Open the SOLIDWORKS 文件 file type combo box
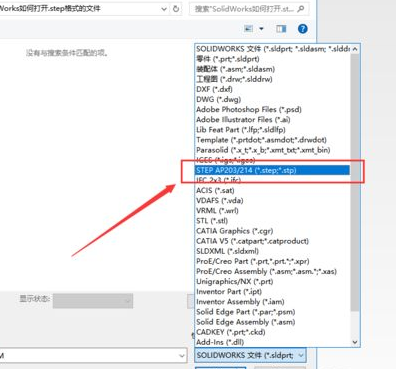 [250, 355]
